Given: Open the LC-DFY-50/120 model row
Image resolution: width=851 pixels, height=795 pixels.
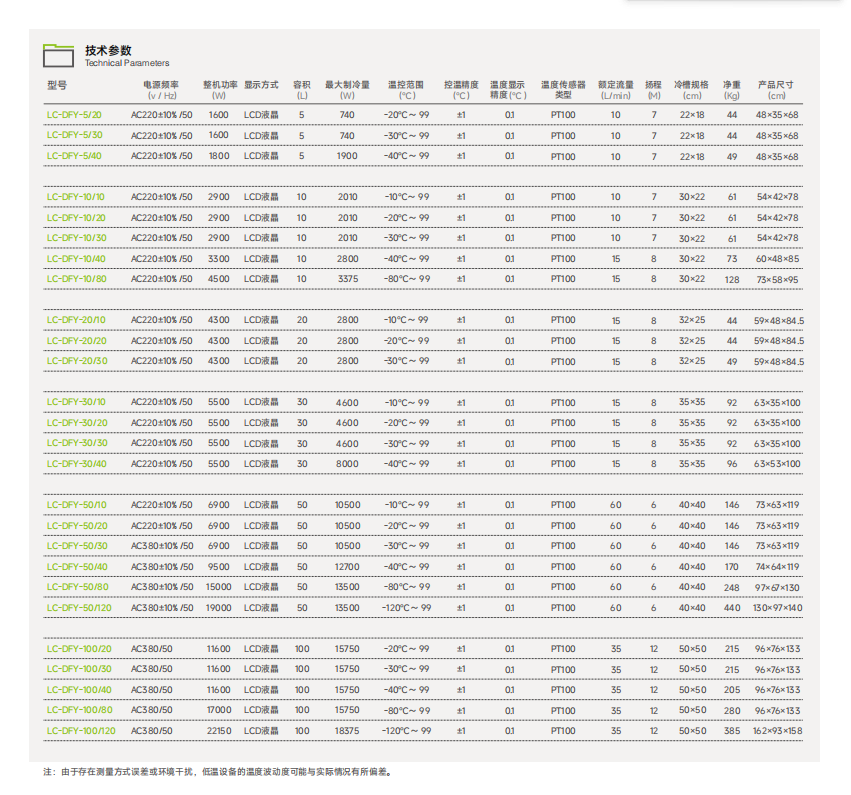Looking at the screenshot, I should point(78,608).
